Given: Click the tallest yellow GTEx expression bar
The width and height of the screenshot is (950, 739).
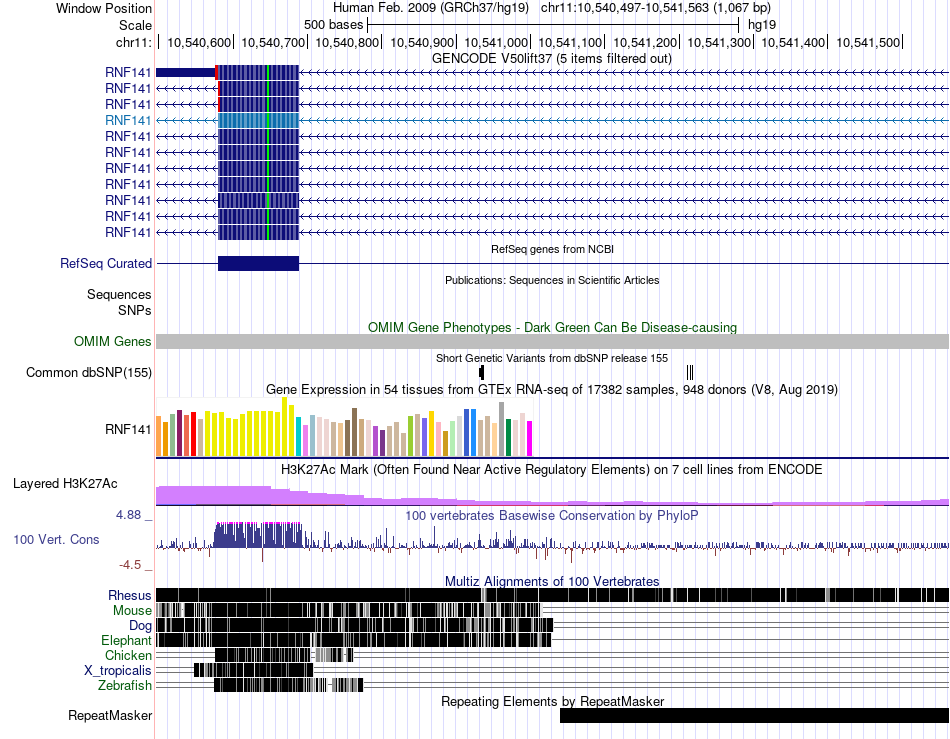Looking at the screenshot, I should tap(284, 426).
